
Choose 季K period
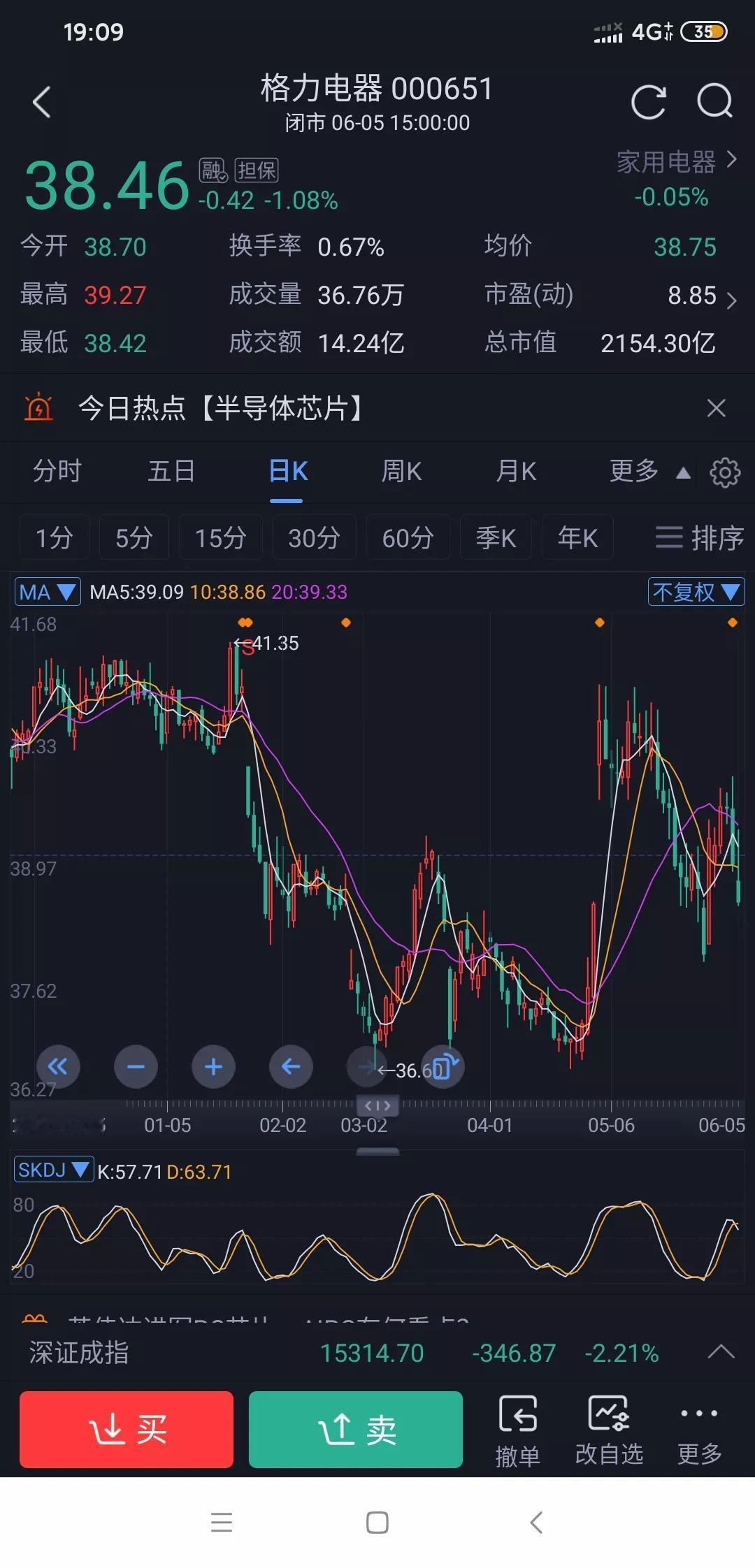point(496,537)
